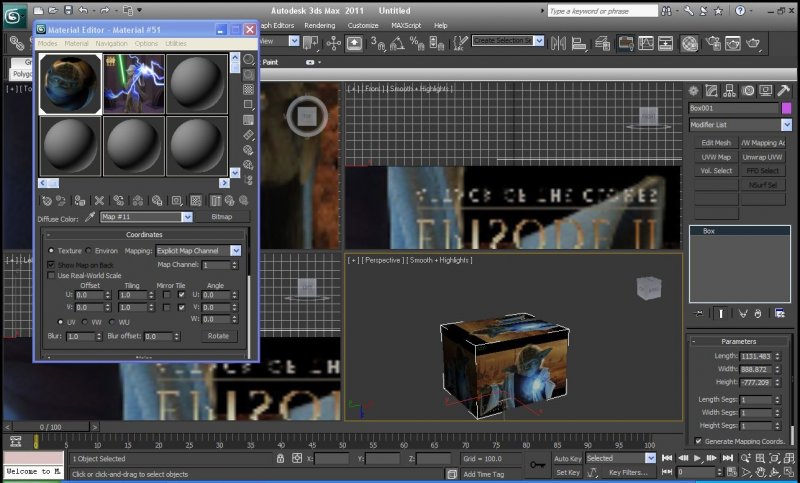The image size is (800, 483).
Task: Open Render Setup teapot icon
Action: [713, 43]
